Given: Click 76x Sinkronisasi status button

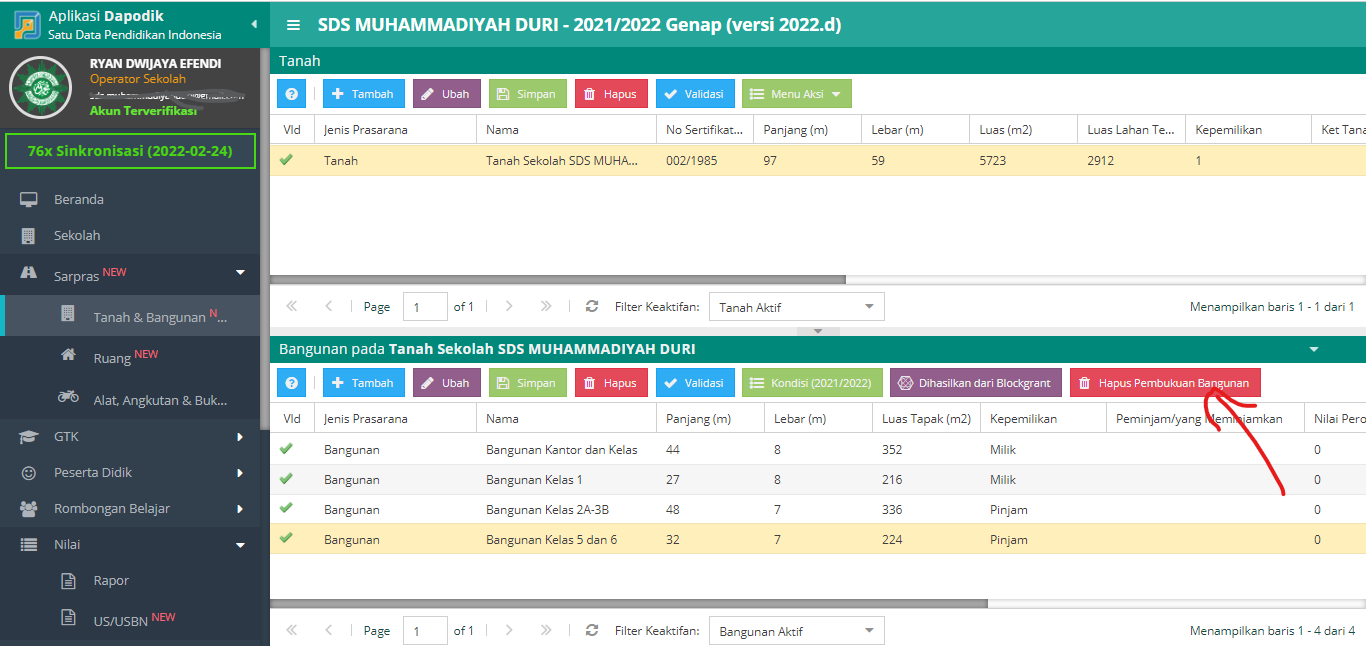Looking at the screenshot, I should coord(130,151).
